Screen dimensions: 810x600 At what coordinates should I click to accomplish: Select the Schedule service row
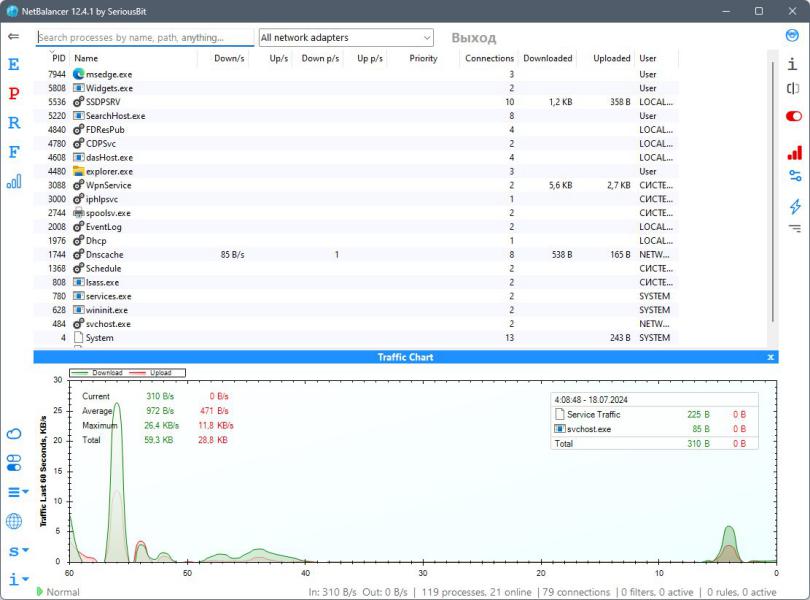tap(356, 269)
